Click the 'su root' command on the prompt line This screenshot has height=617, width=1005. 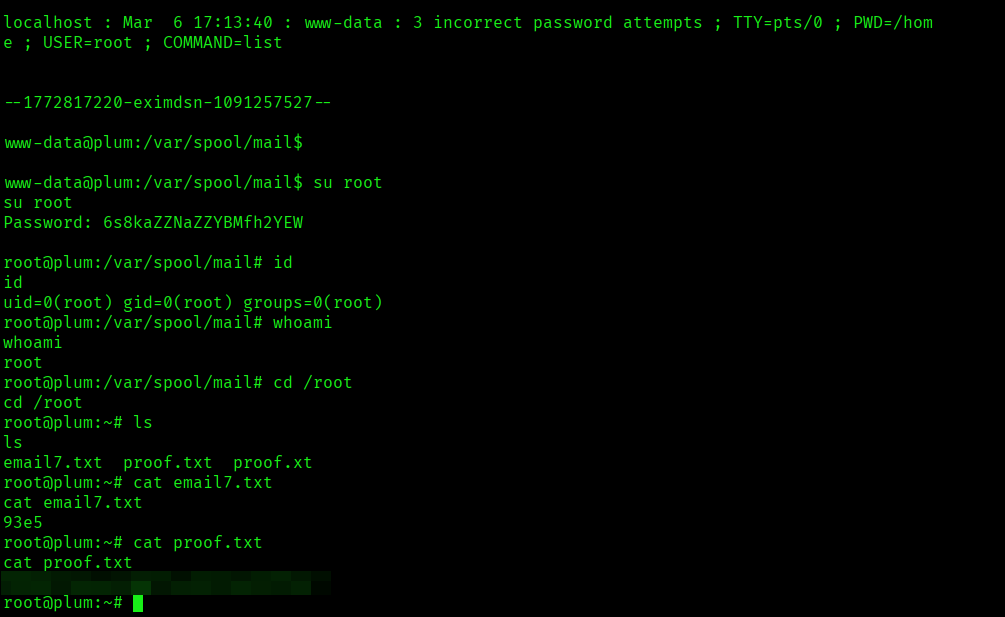[348, 183]
